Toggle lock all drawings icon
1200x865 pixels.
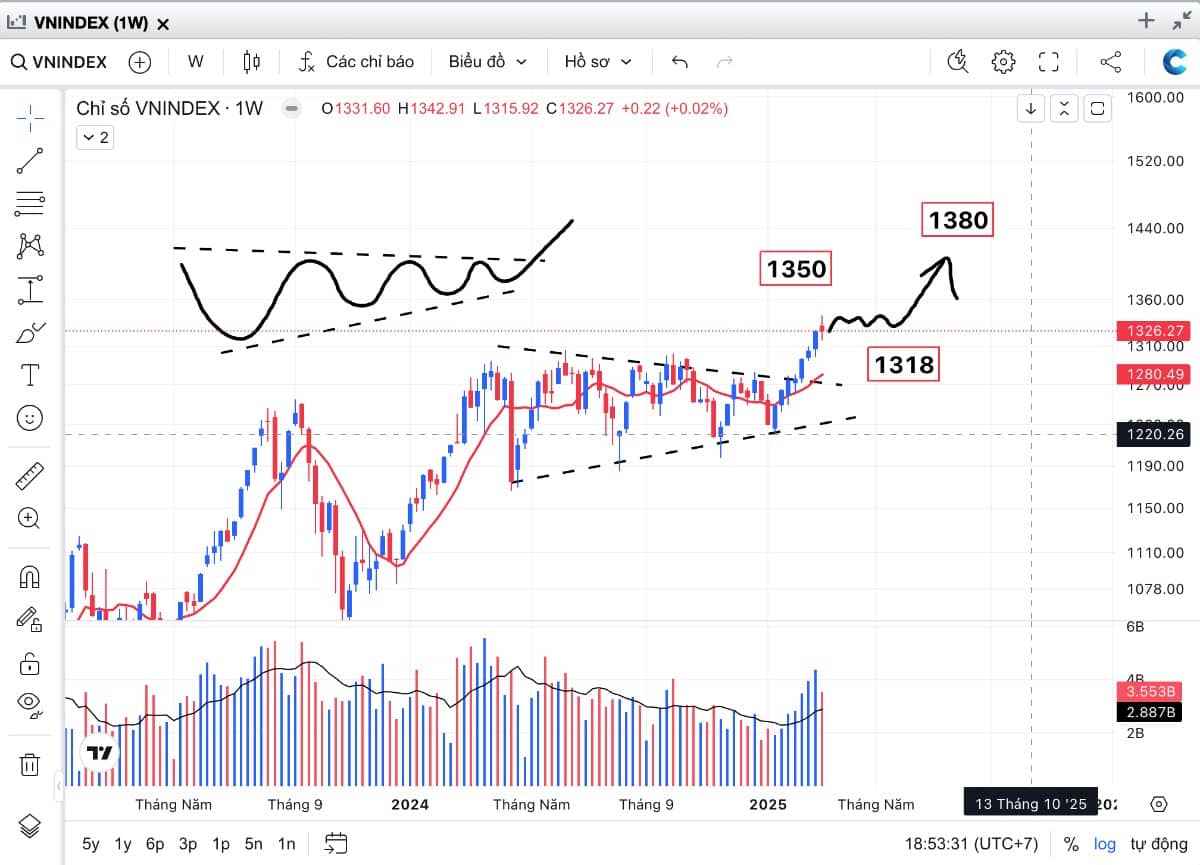point(30,662)
